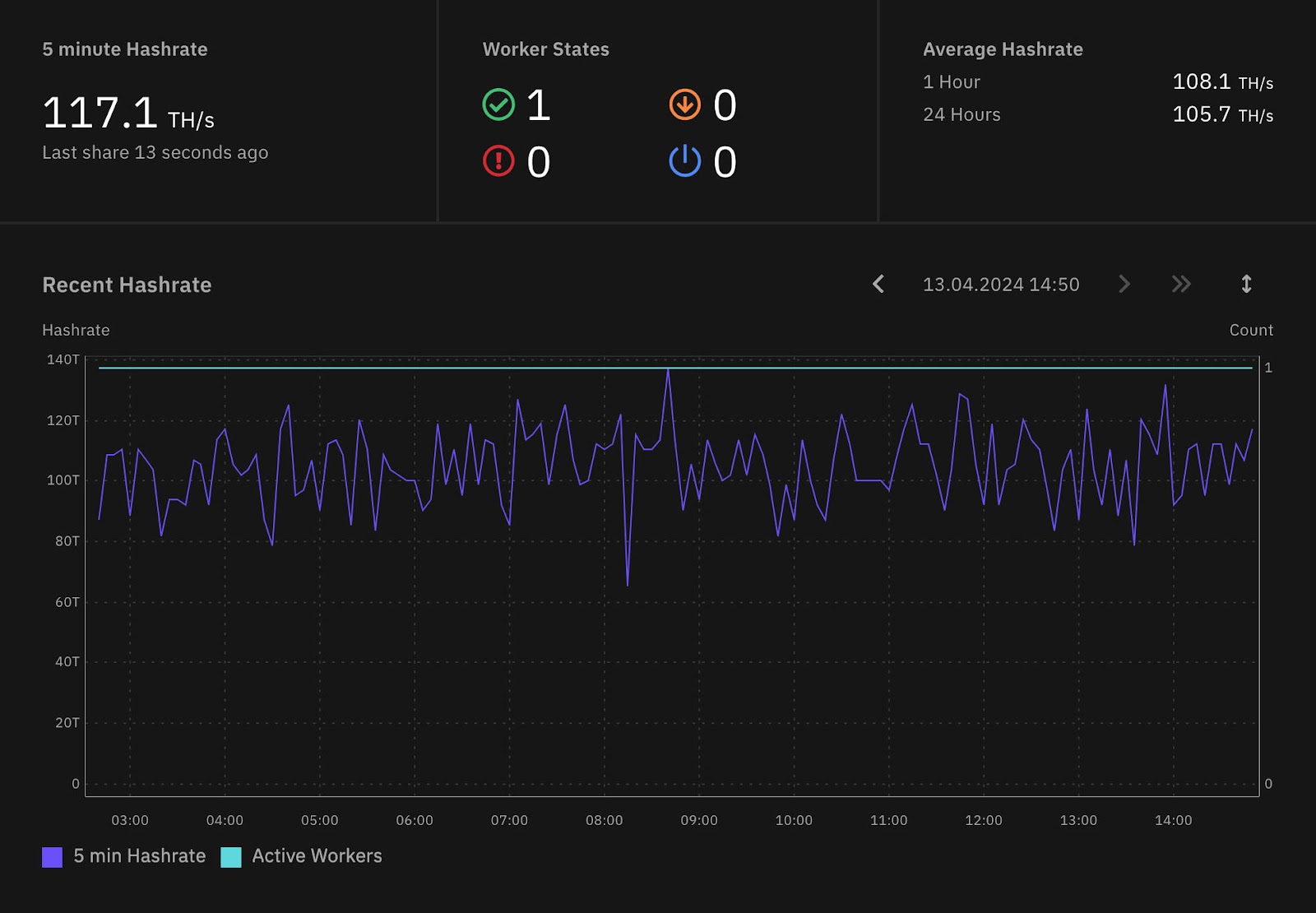Viewport: 1316px width, 913px height.
Task: Click the active worker count 1 beside checkmark
Action: tap(539, 105)
